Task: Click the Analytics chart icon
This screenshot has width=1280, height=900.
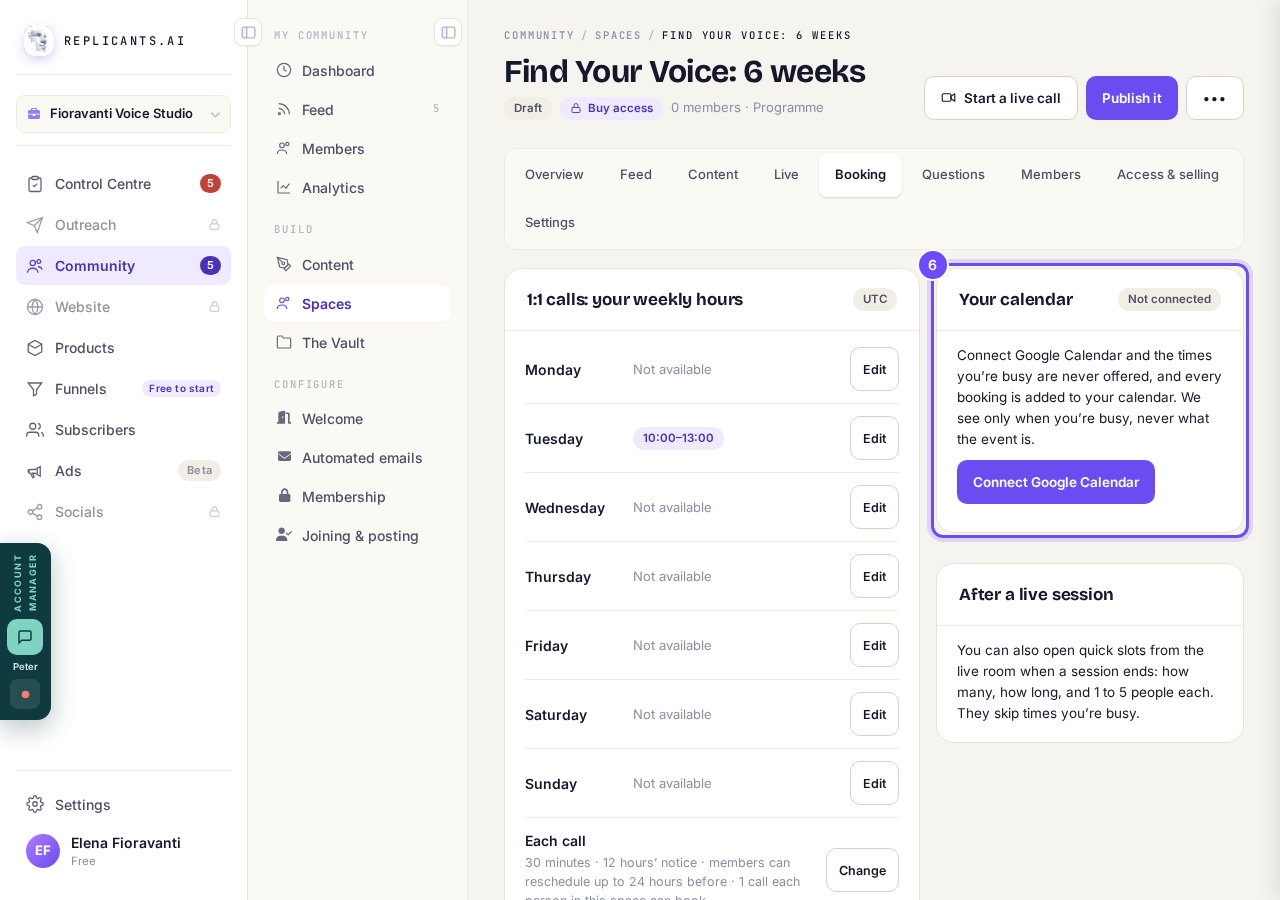Action: pyautogui.click(x=284, y=187)
